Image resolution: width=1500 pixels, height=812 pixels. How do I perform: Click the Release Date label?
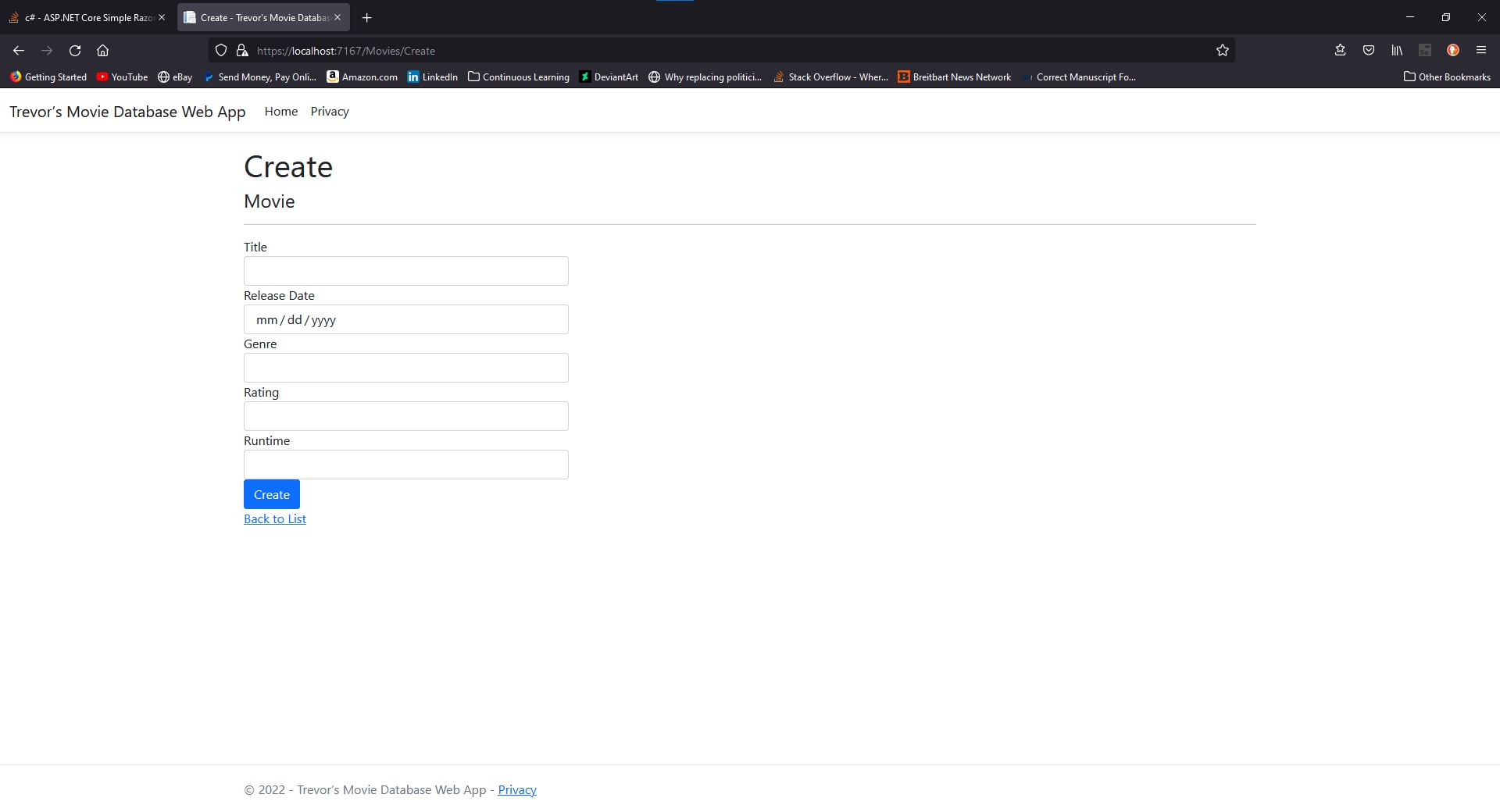pyautogui.click(x=279, y=296)
